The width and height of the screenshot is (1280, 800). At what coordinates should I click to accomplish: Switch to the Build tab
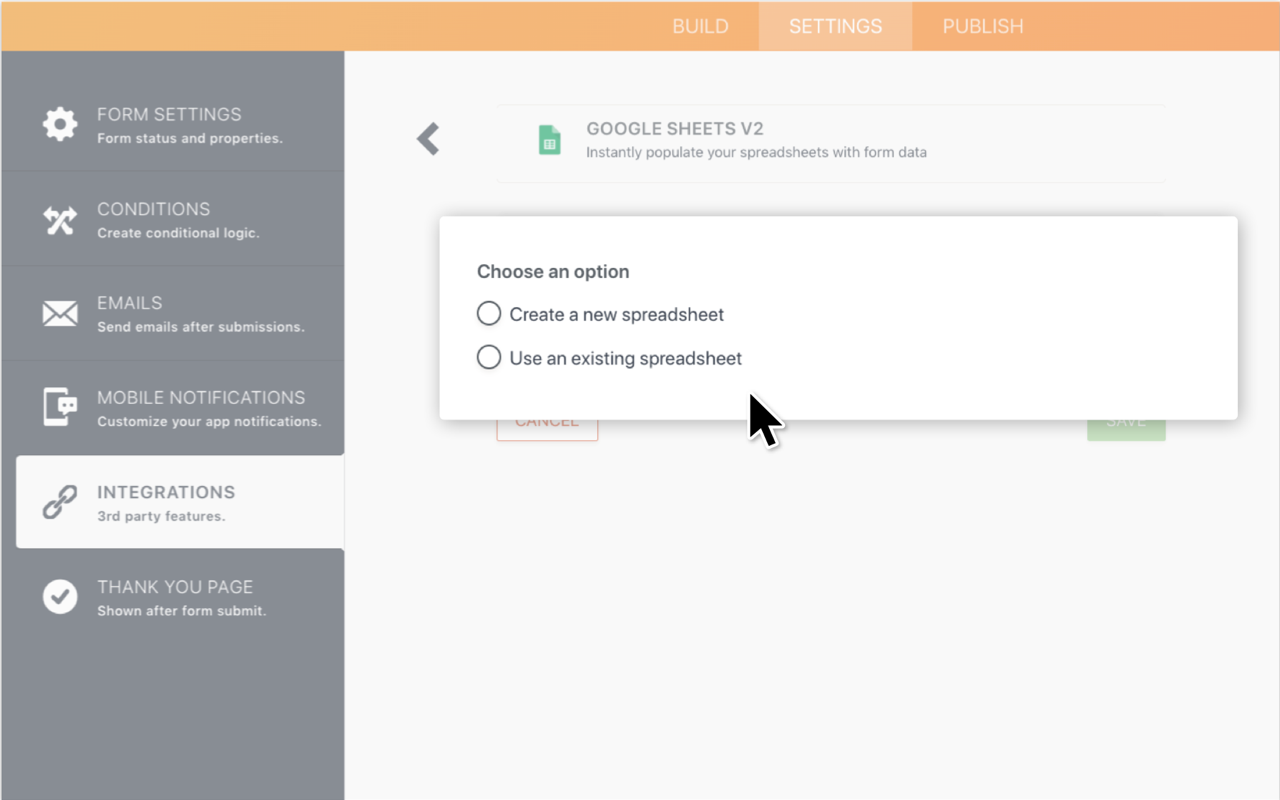coord(700,27)
